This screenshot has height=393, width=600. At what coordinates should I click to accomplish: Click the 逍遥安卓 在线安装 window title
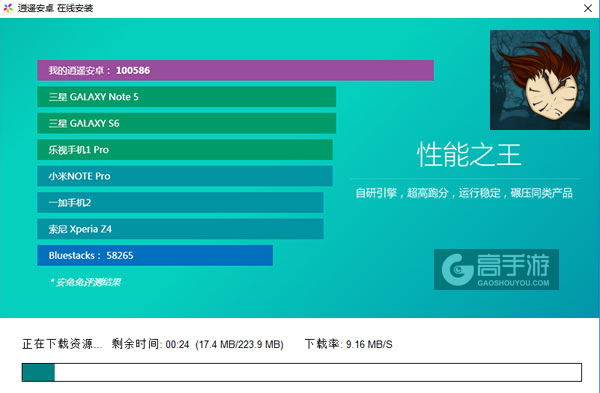tap(55, 8)
